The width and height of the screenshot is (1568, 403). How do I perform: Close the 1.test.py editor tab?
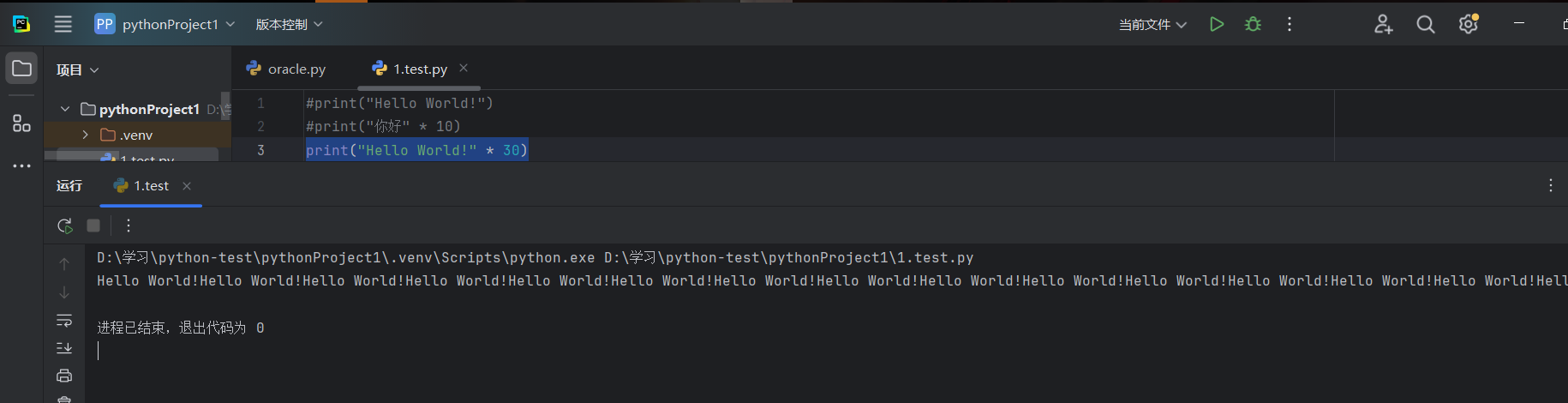click(464, 68)
